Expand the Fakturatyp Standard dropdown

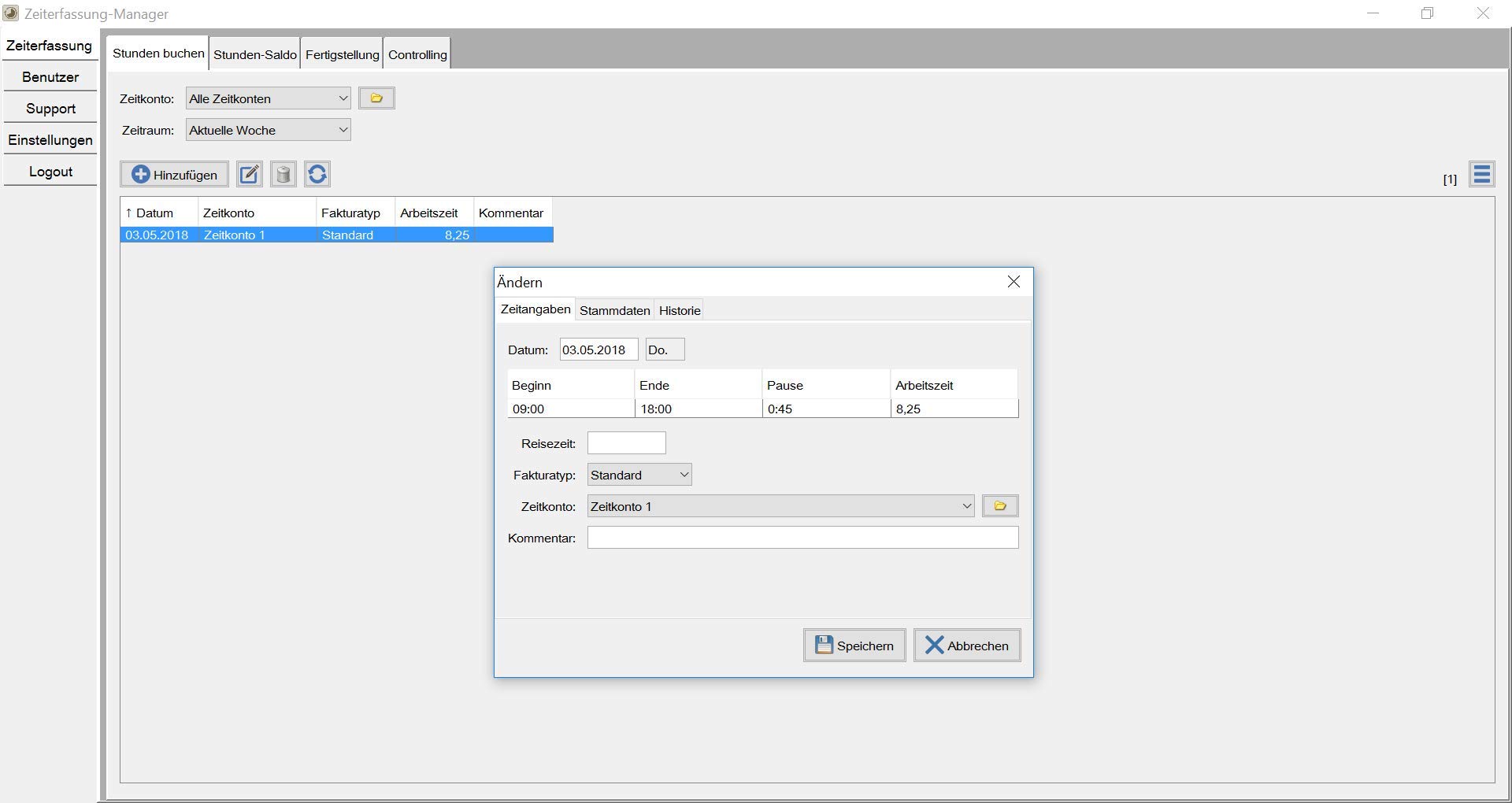[x=639, y=475]
